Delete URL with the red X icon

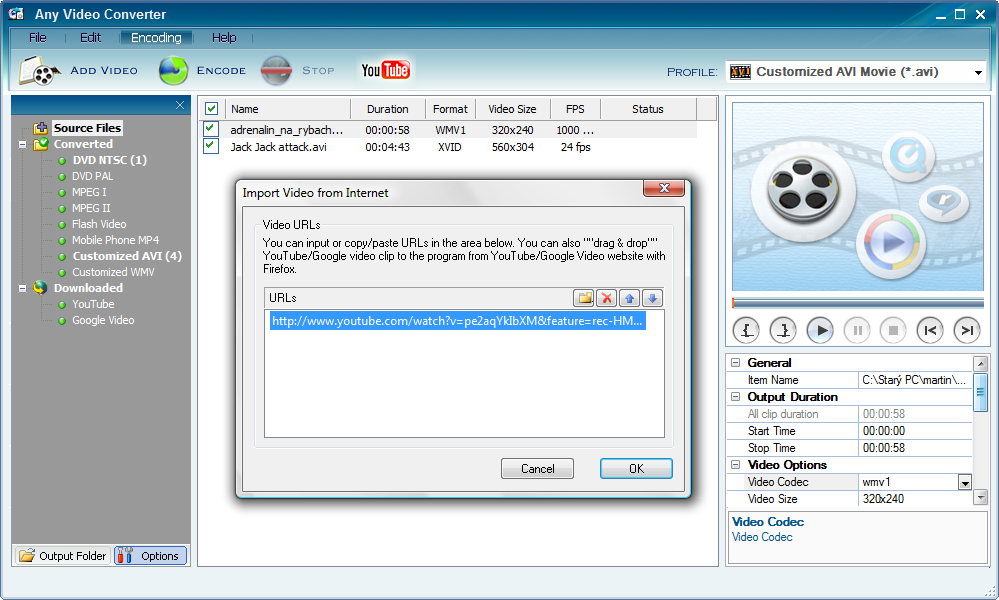pyautogui.click(x=607, y=297)
